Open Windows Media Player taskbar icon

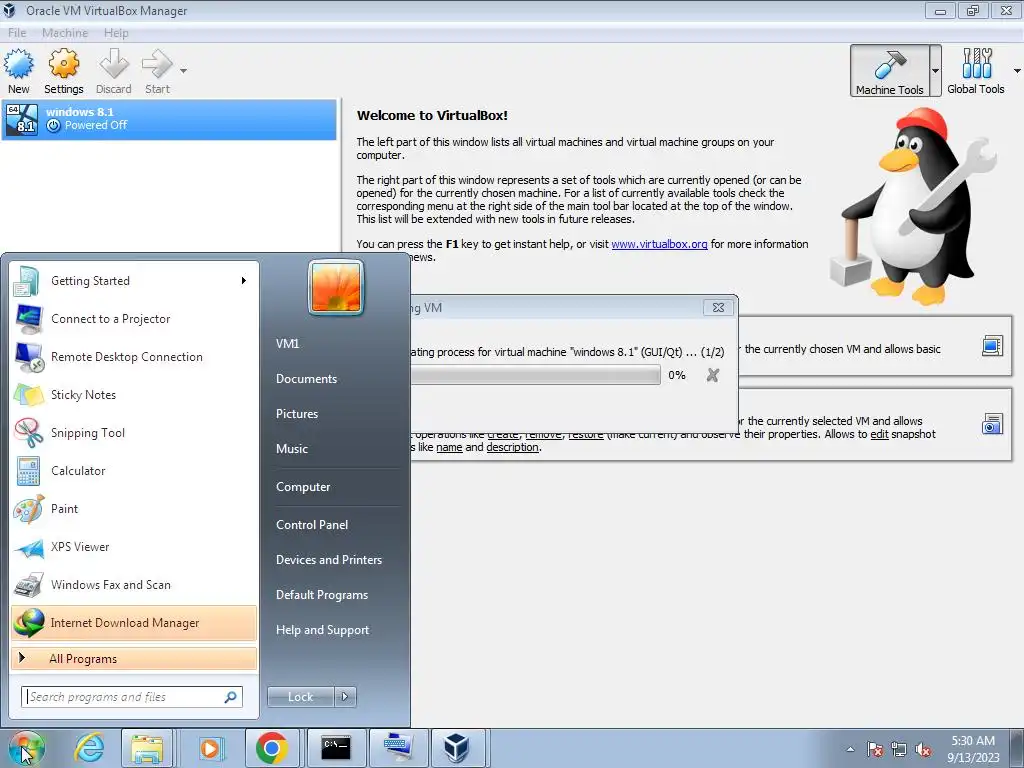click(210, 748)
